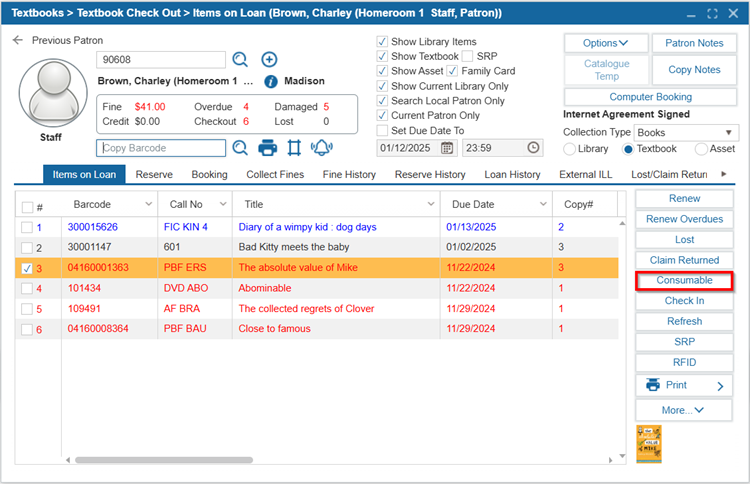The height and width of the screenshot is (484, 750).
Task: Open Computer Booking
Action: 651,97
